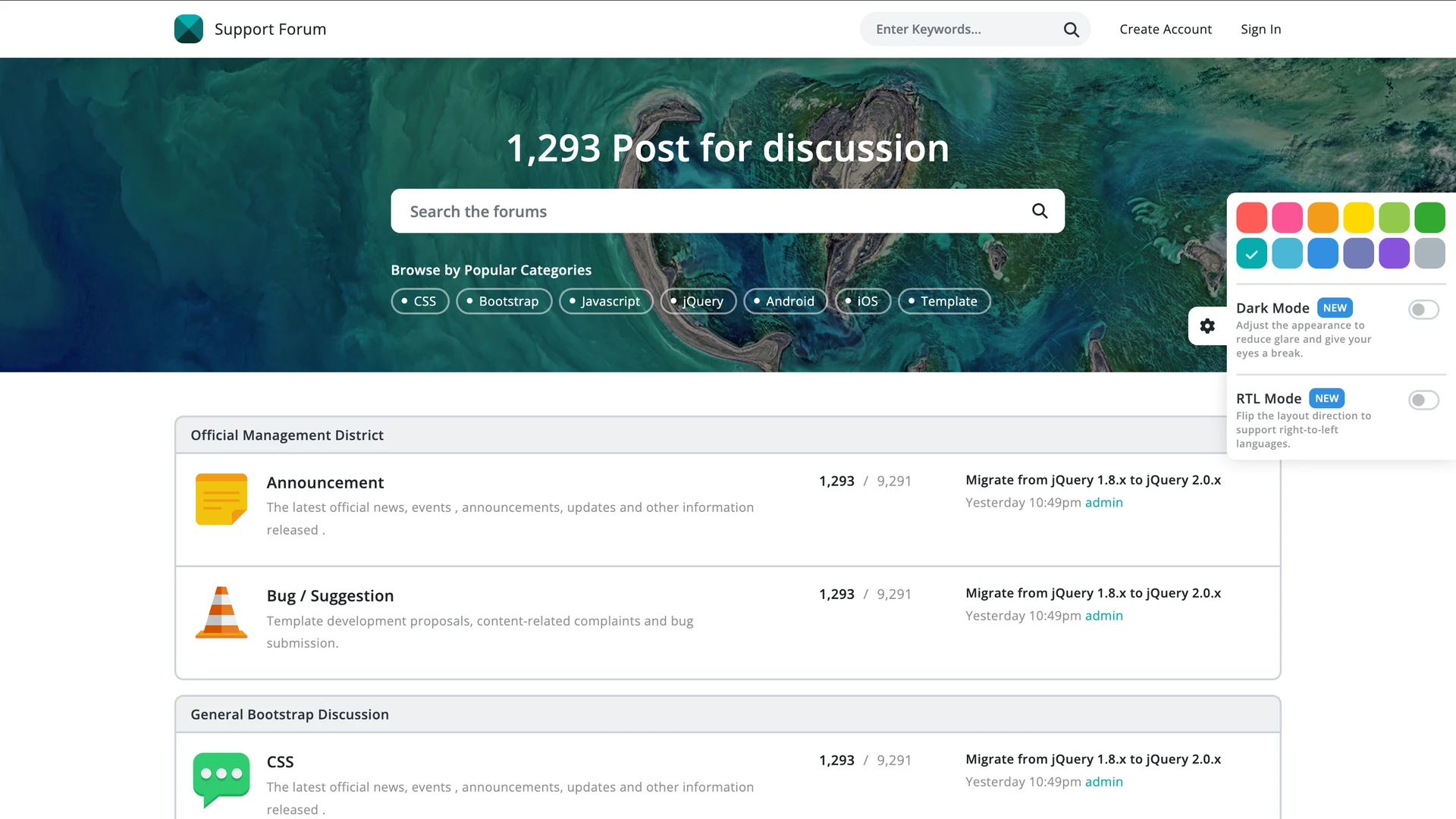Click the Announcement 1,293 post count
Screen dimensions: 1456x819
pos(836,481)
